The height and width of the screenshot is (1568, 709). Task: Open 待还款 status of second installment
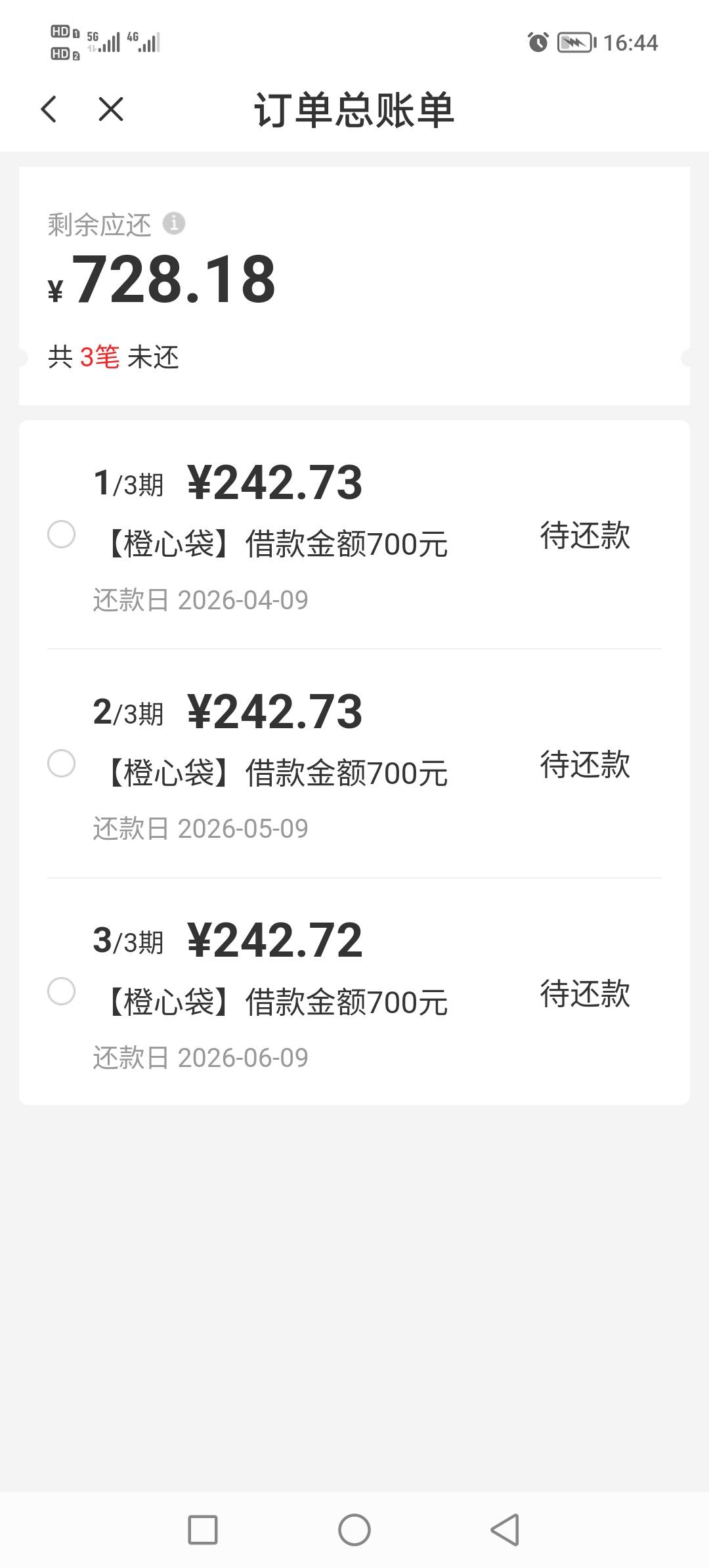coord(584,765)
